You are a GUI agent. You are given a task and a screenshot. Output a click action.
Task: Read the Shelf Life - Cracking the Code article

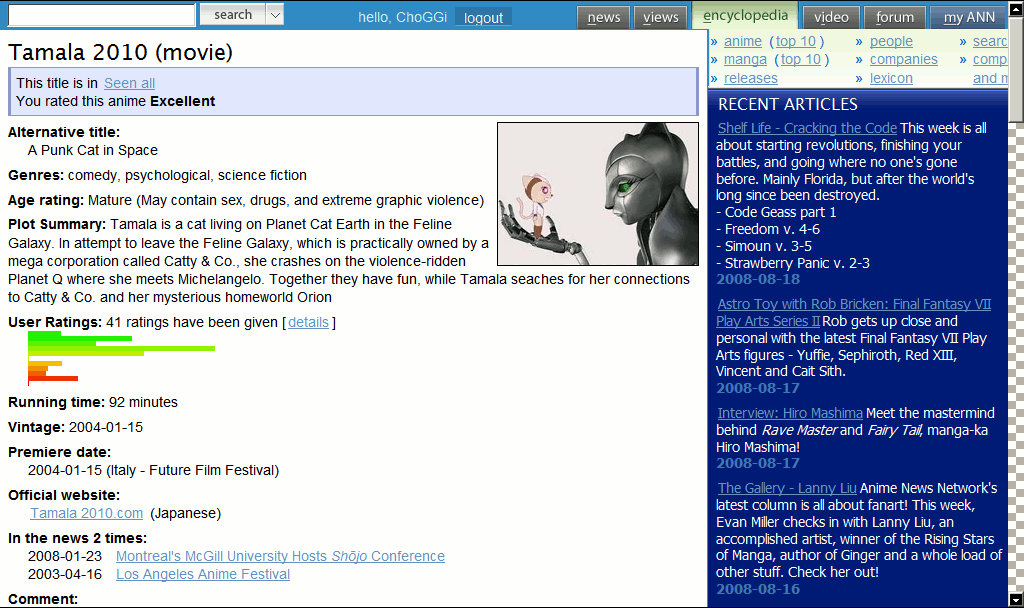click(805, 127)
